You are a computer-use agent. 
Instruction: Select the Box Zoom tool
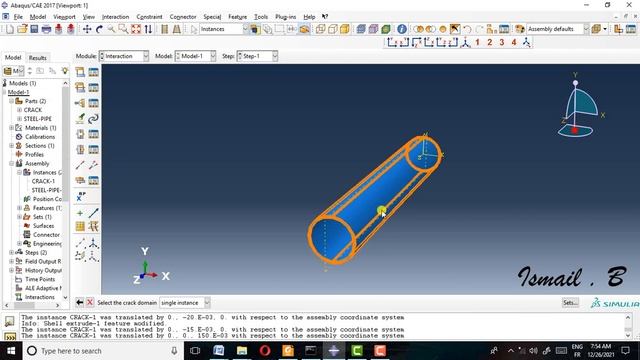123,29
